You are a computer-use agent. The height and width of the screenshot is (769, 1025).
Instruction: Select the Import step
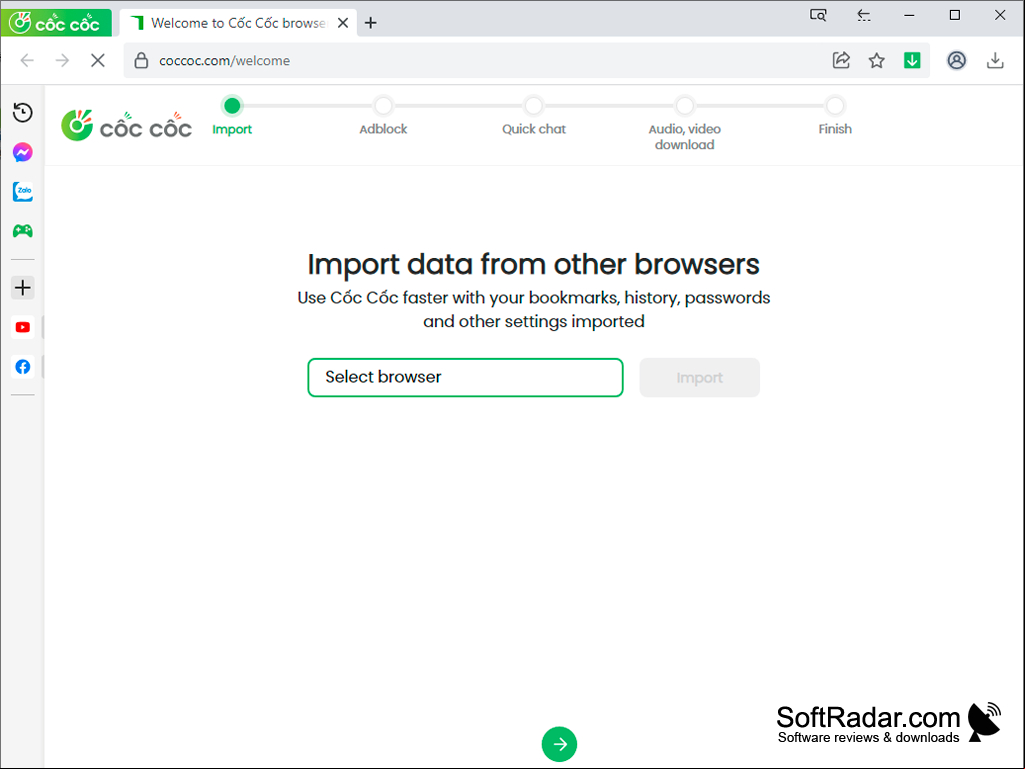(232, 118)
